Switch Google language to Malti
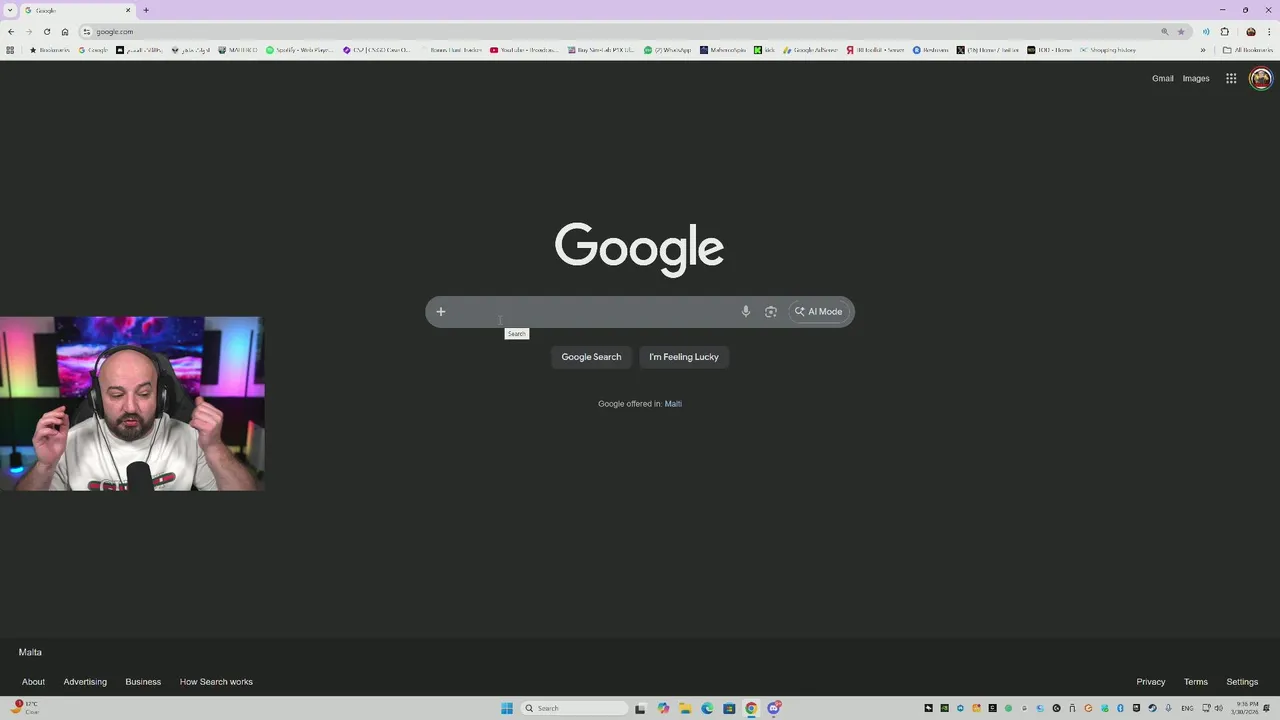Screen dimensions: 1280x720 click(x=673, y=404)
